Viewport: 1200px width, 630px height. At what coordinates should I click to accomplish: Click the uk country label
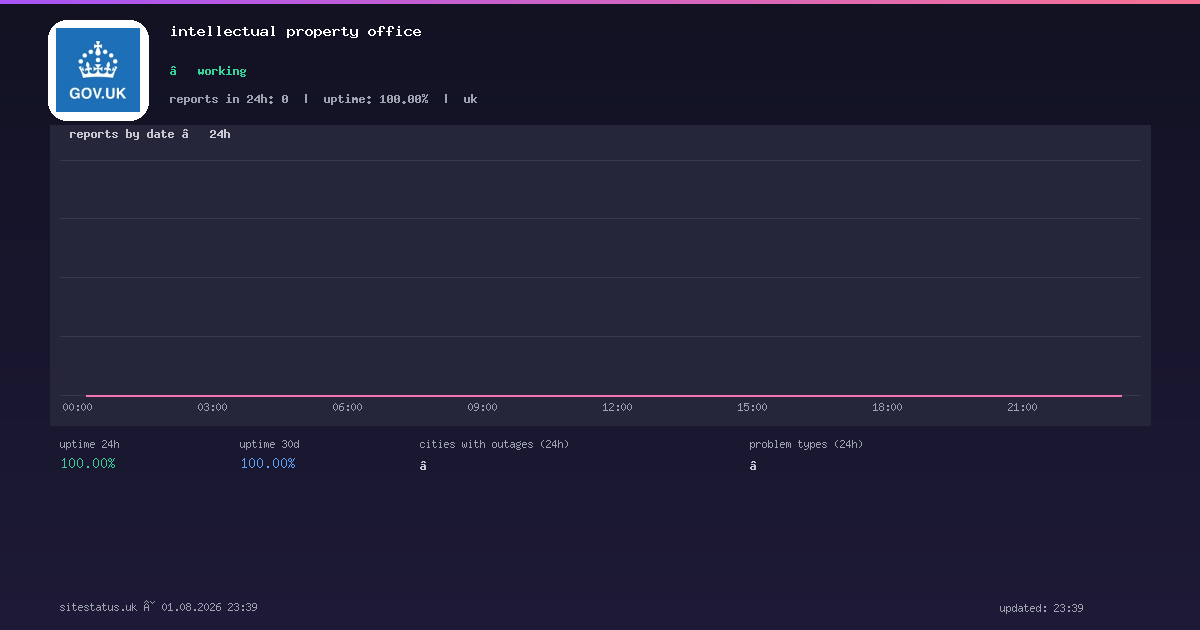pyautogui.click(x=470, y=99)
